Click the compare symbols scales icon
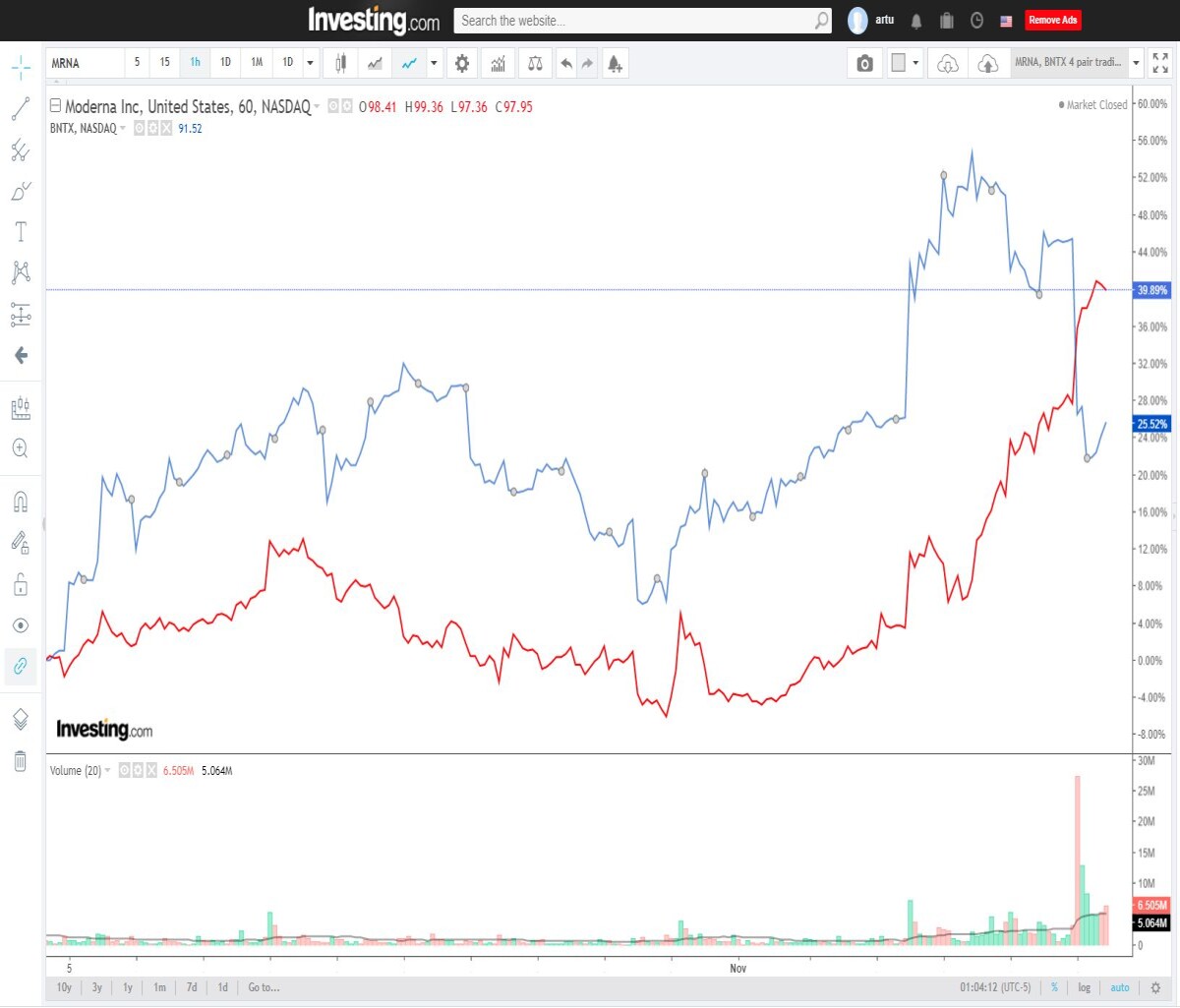The height and width of the screenshot is (1008, 1180). click(535, 63)
